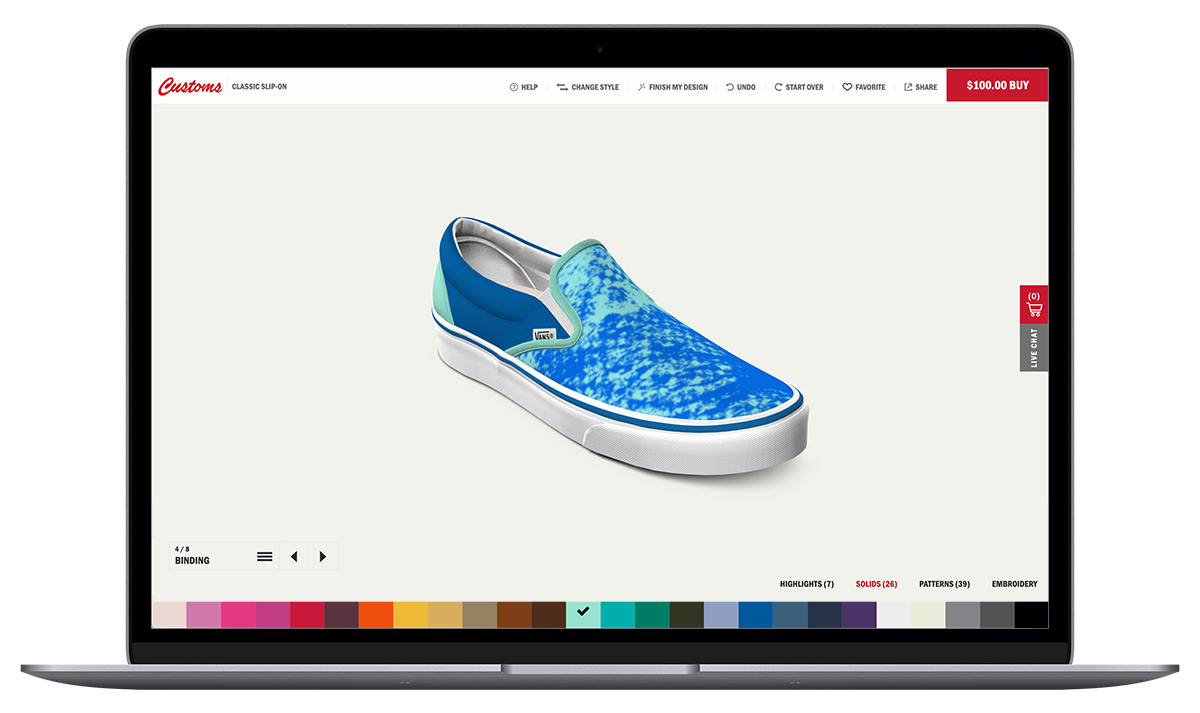Switch to the Patterns (39) tab
1200x713 pixels.
(944, 584)
